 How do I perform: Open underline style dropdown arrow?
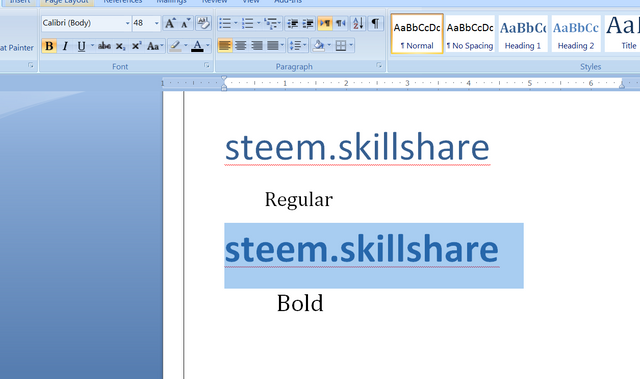point(92,46)
